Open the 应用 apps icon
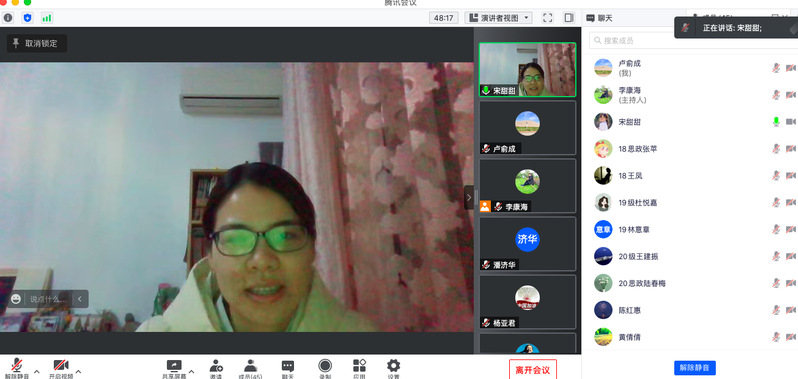 coord(359,365)
